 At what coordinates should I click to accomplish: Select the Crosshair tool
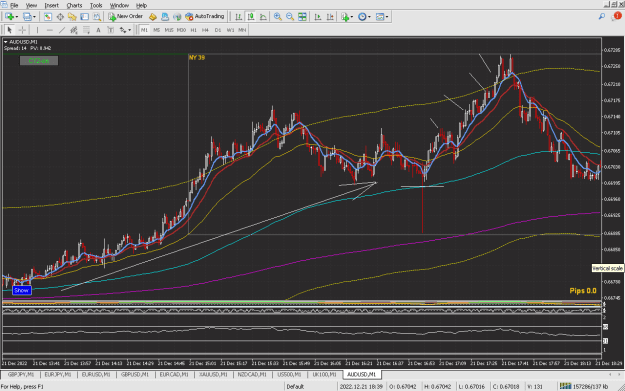coord(22,30)
